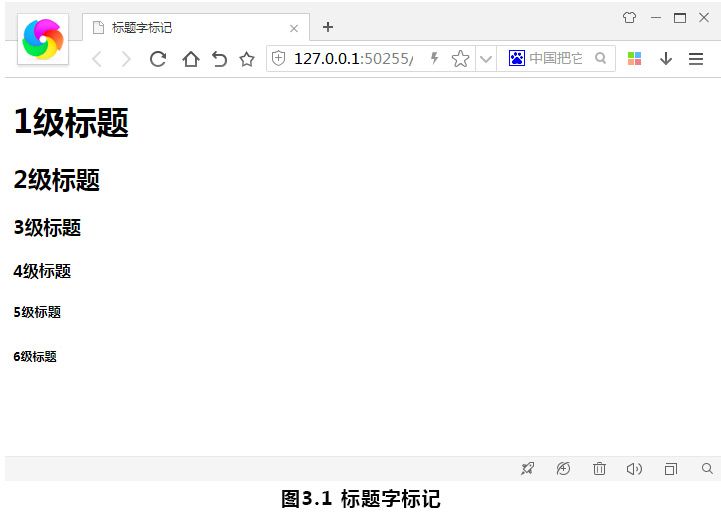Maximize the browser window
Viewport: 721px width, 514px height.
[680, 18]
